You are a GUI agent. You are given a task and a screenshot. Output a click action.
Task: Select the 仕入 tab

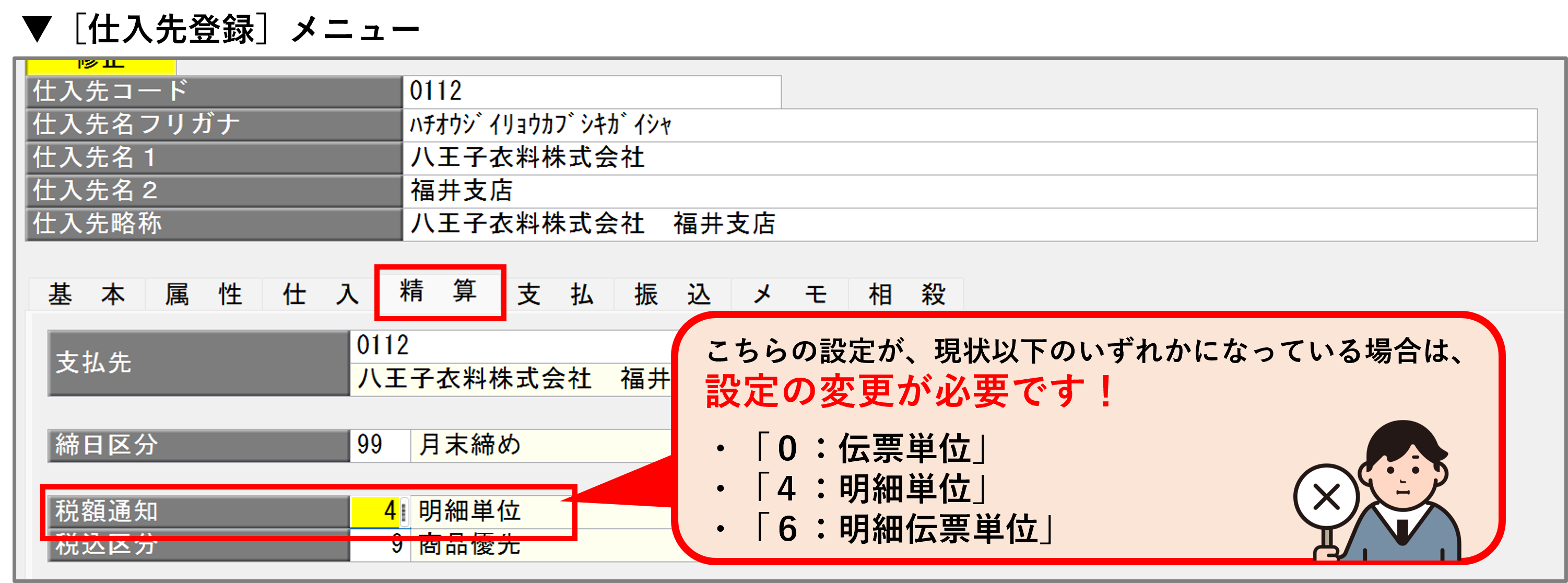321,294
